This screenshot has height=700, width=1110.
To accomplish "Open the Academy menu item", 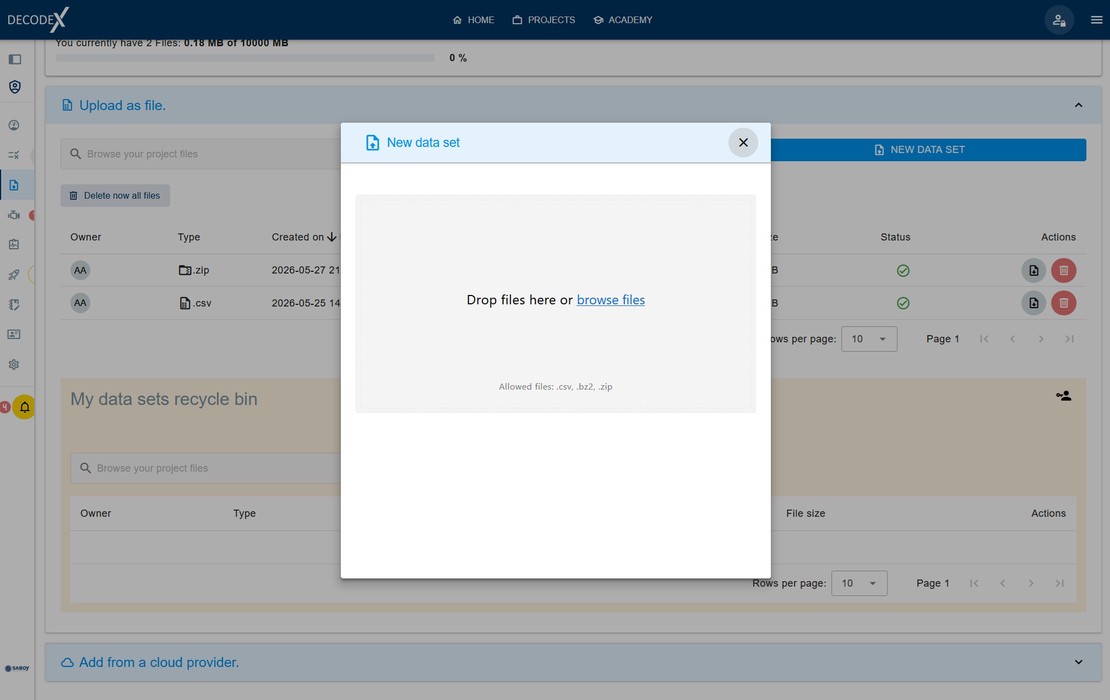I will tap(623, 20).
